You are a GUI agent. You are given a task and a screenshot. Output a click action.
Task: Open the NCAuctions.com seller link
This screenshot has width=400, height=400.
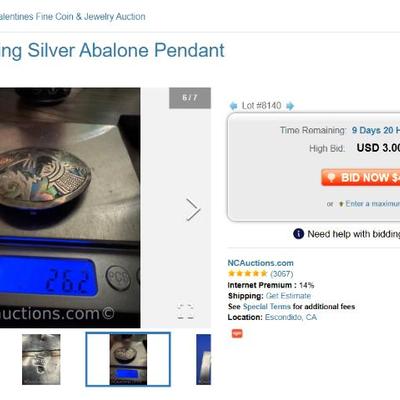(x=260, y=263)
